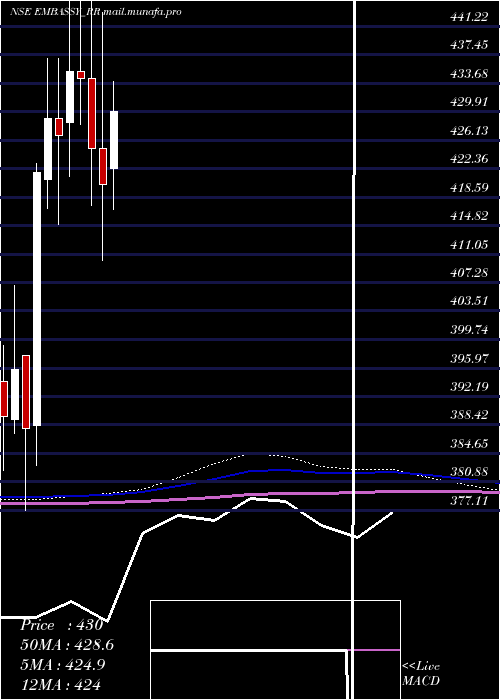Click the 395.97 price axis label
Viewport: 500px width, 700px height.
tap(468, 358)
